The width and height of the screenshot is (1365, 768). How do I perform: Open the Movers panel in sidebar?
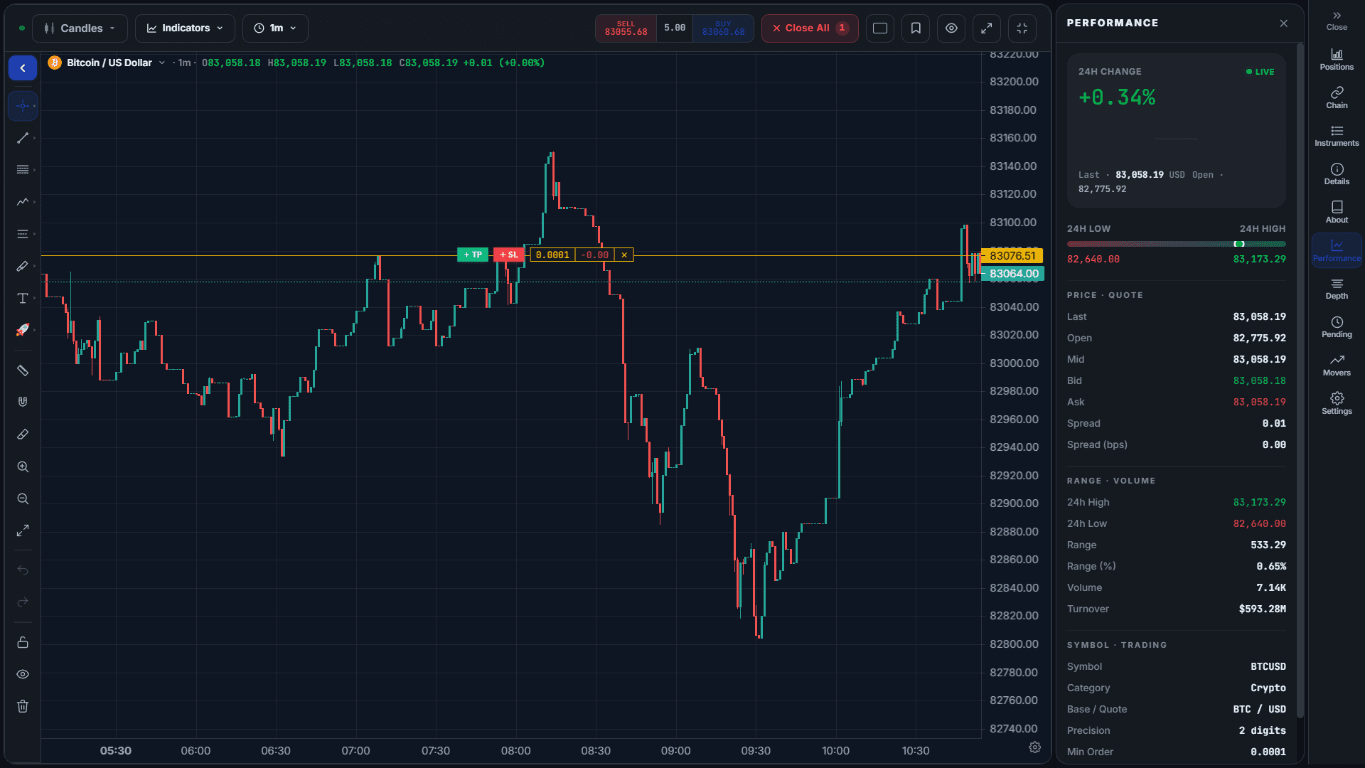click(1337, 365)
